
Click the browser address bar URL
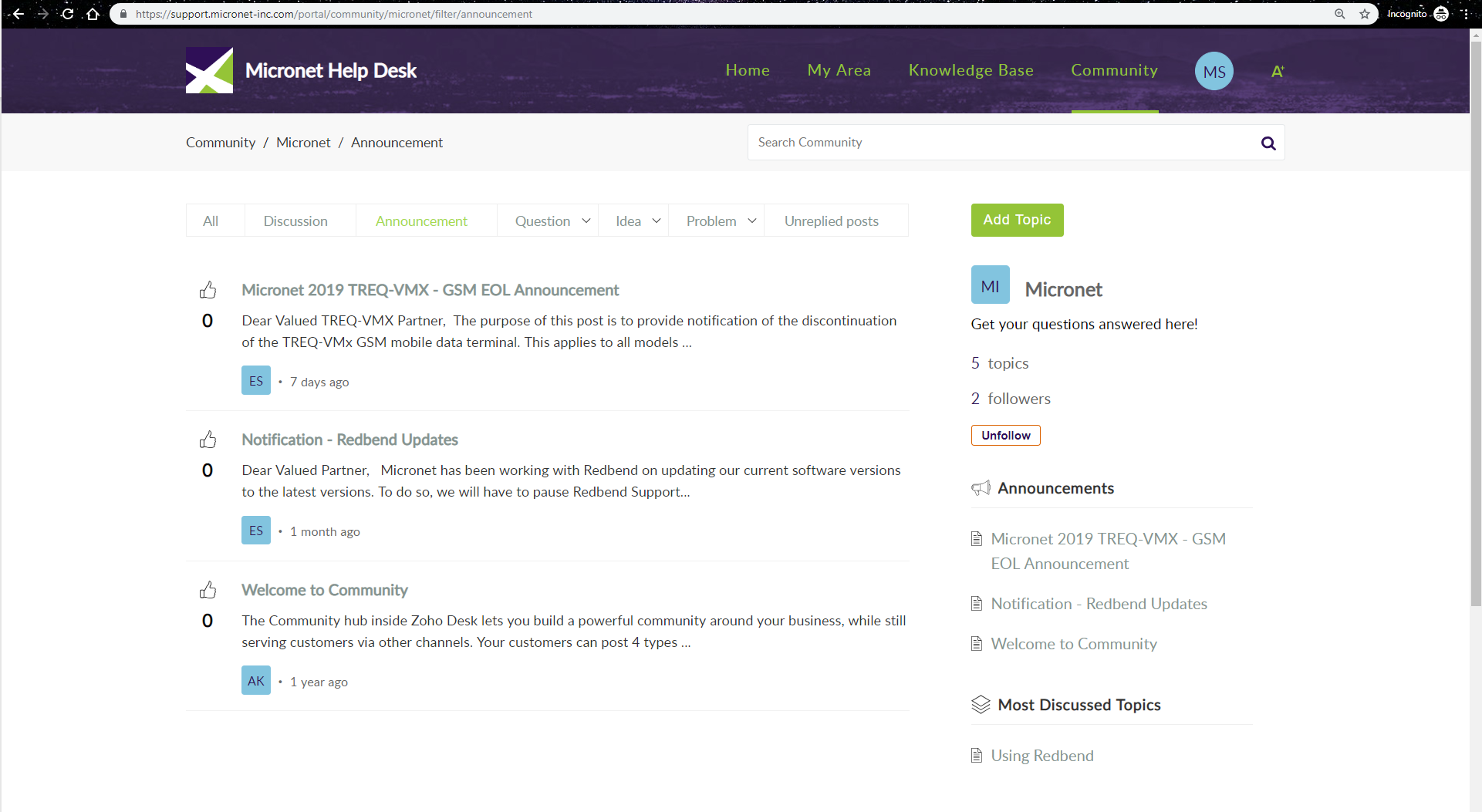(x=334, y=14)
